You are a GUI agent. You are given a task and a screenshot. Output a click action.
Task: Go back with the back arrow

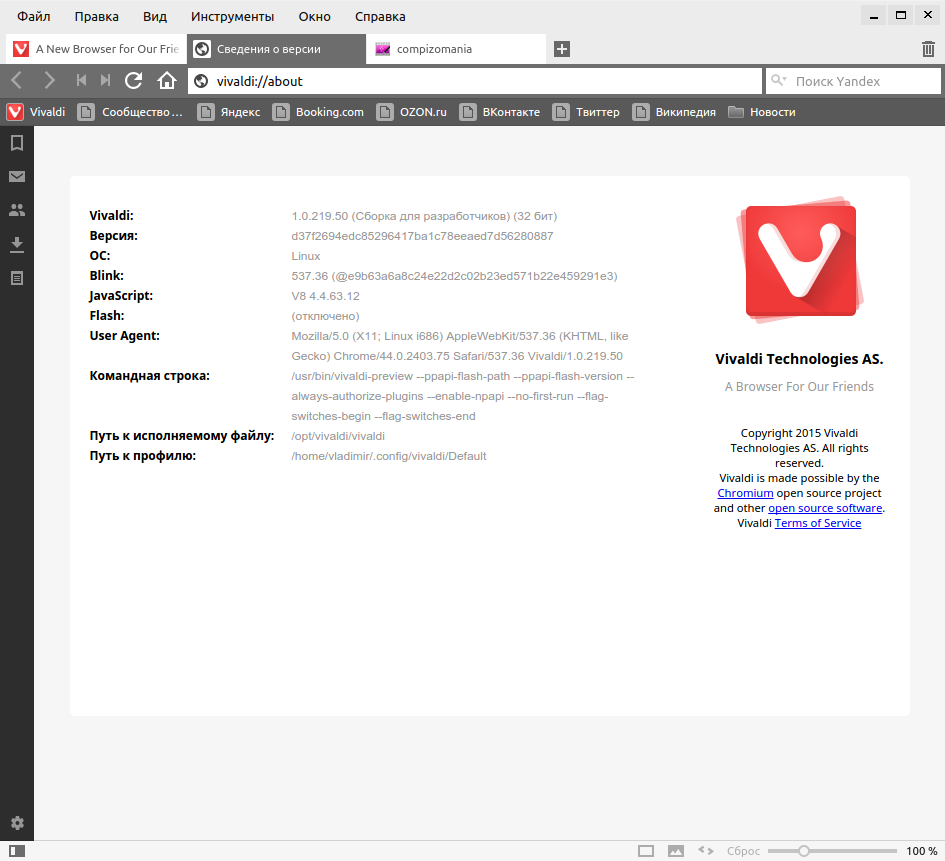click(x=17, y=80)
